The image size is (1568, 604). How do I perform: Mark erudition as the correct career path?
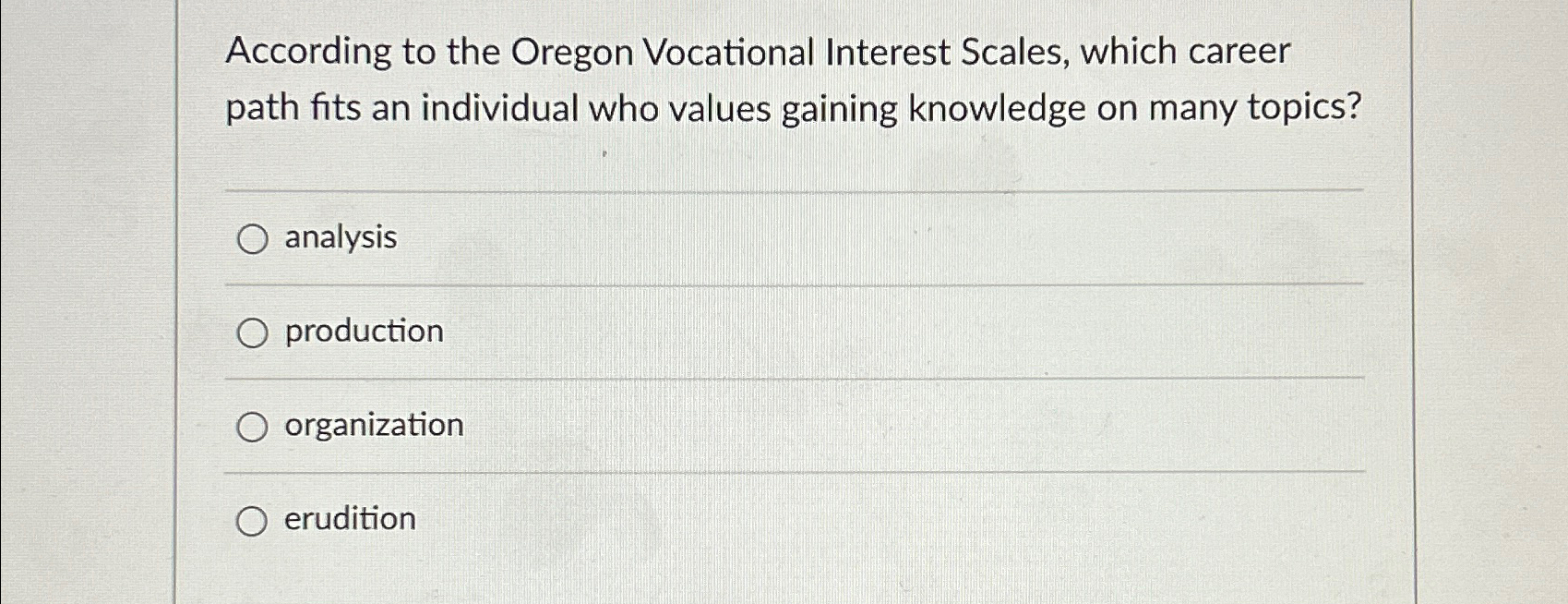pos(252,521)
